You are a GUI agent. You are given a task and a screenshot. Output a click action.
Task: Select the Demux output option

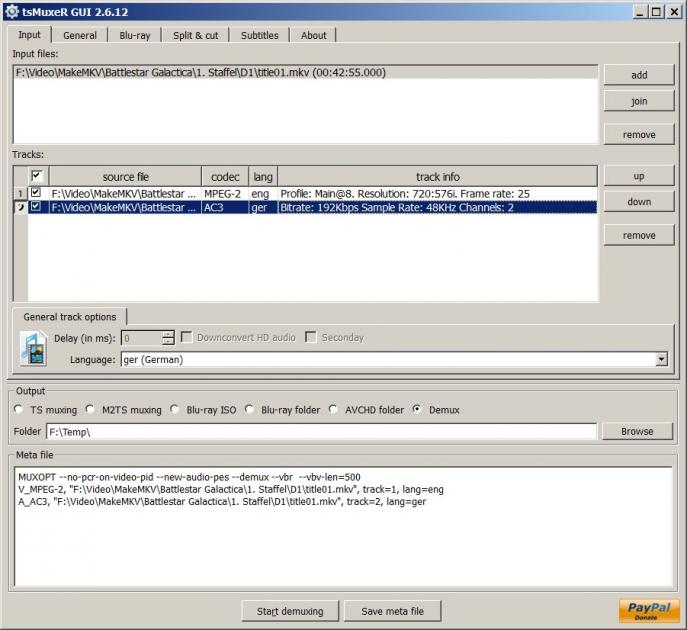[417, 409]
